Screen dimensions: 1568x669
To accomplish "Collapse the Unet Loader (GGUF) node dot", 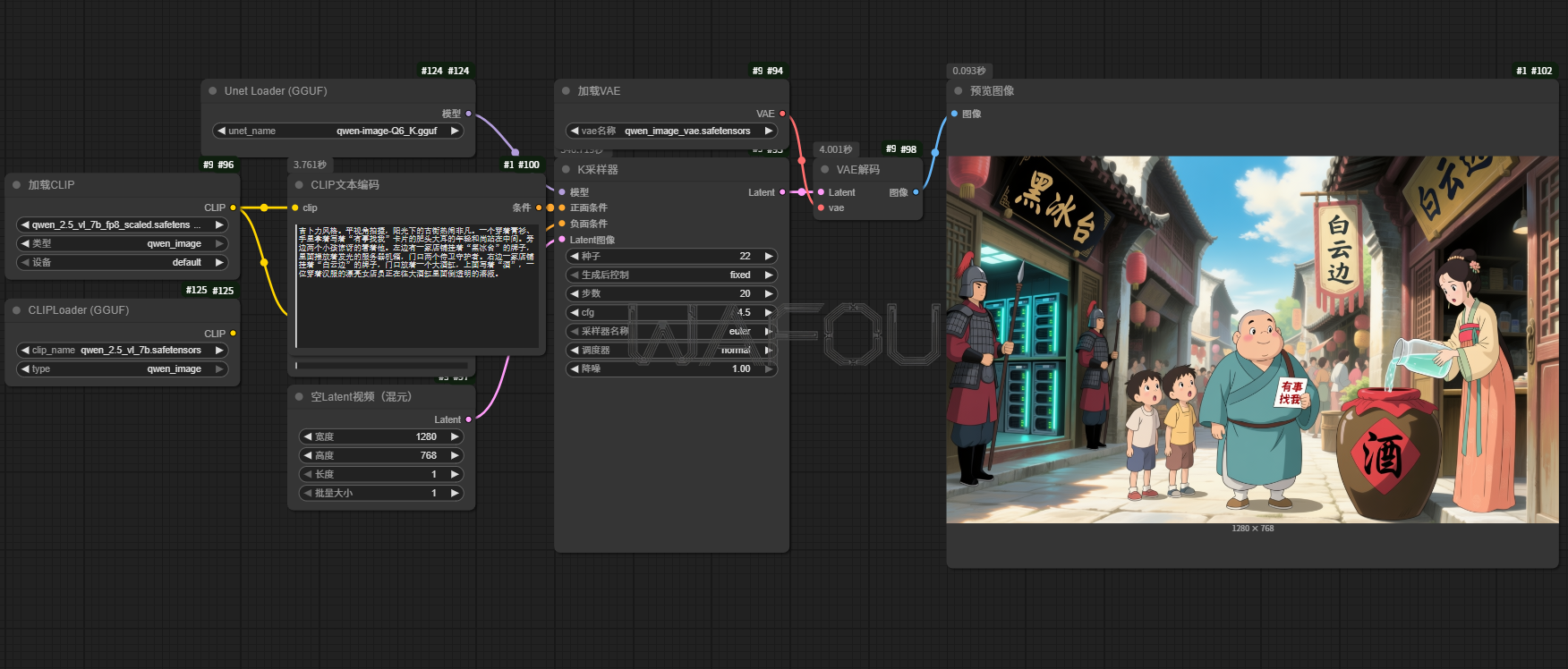I will point(213,91).
